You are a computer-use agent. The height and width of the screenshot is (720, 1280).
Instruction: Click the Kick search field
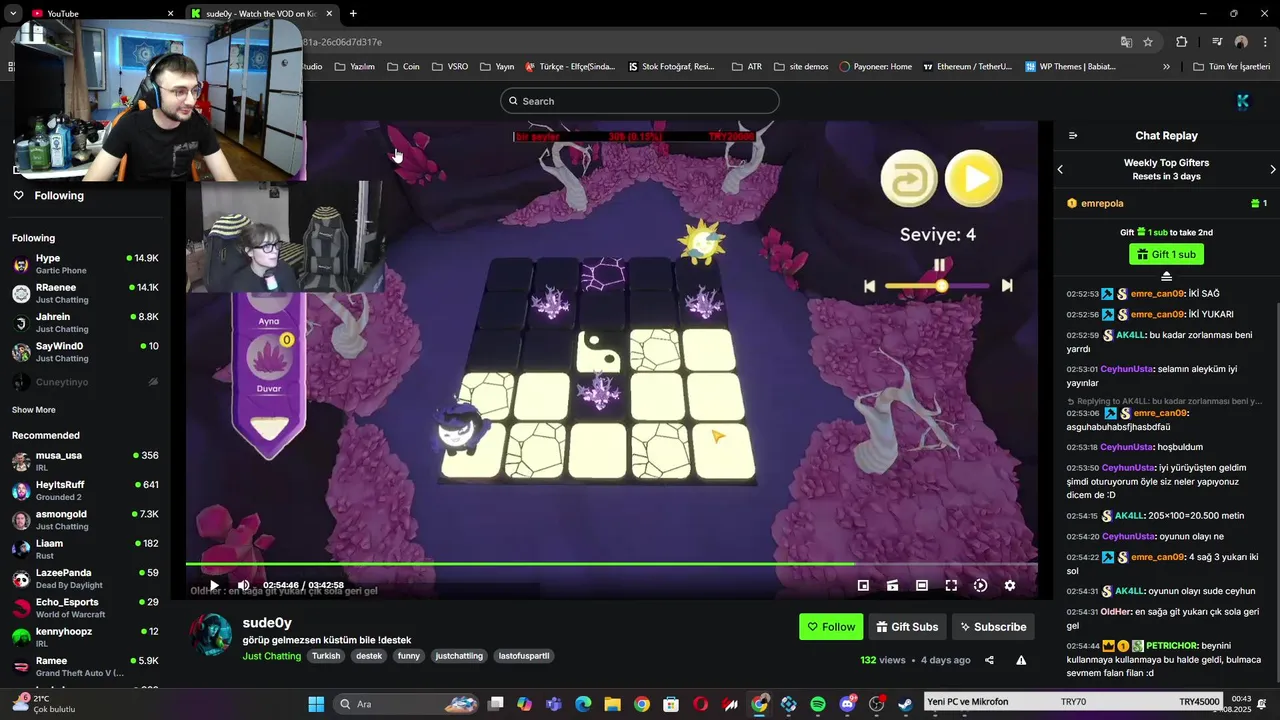640,101
